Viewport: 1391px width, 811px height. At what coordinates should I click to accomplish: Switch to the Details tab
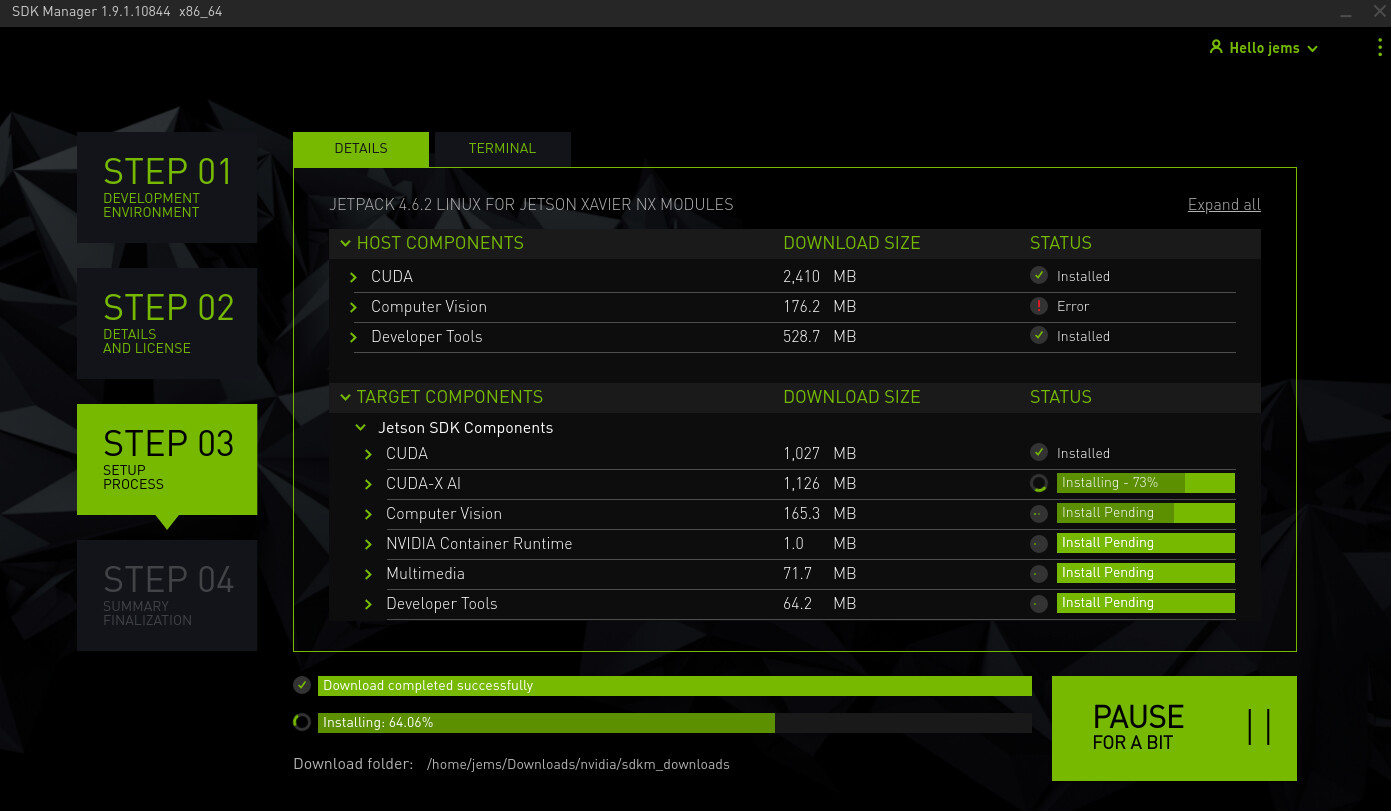pos(361,149)
